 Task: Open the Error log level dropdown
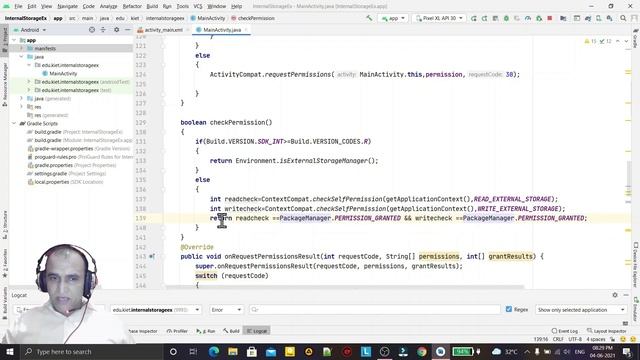pyautogui.click(x=226, y=310)
